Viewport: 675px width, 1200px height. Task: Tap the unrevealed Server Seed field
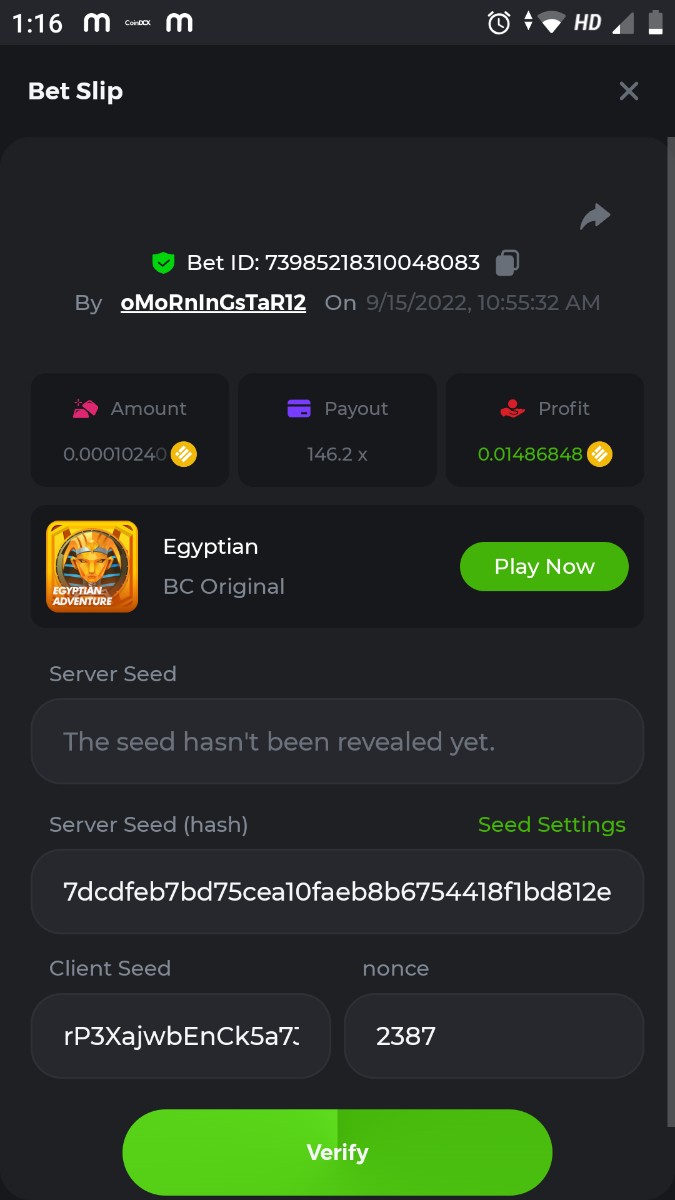[337, 741]
